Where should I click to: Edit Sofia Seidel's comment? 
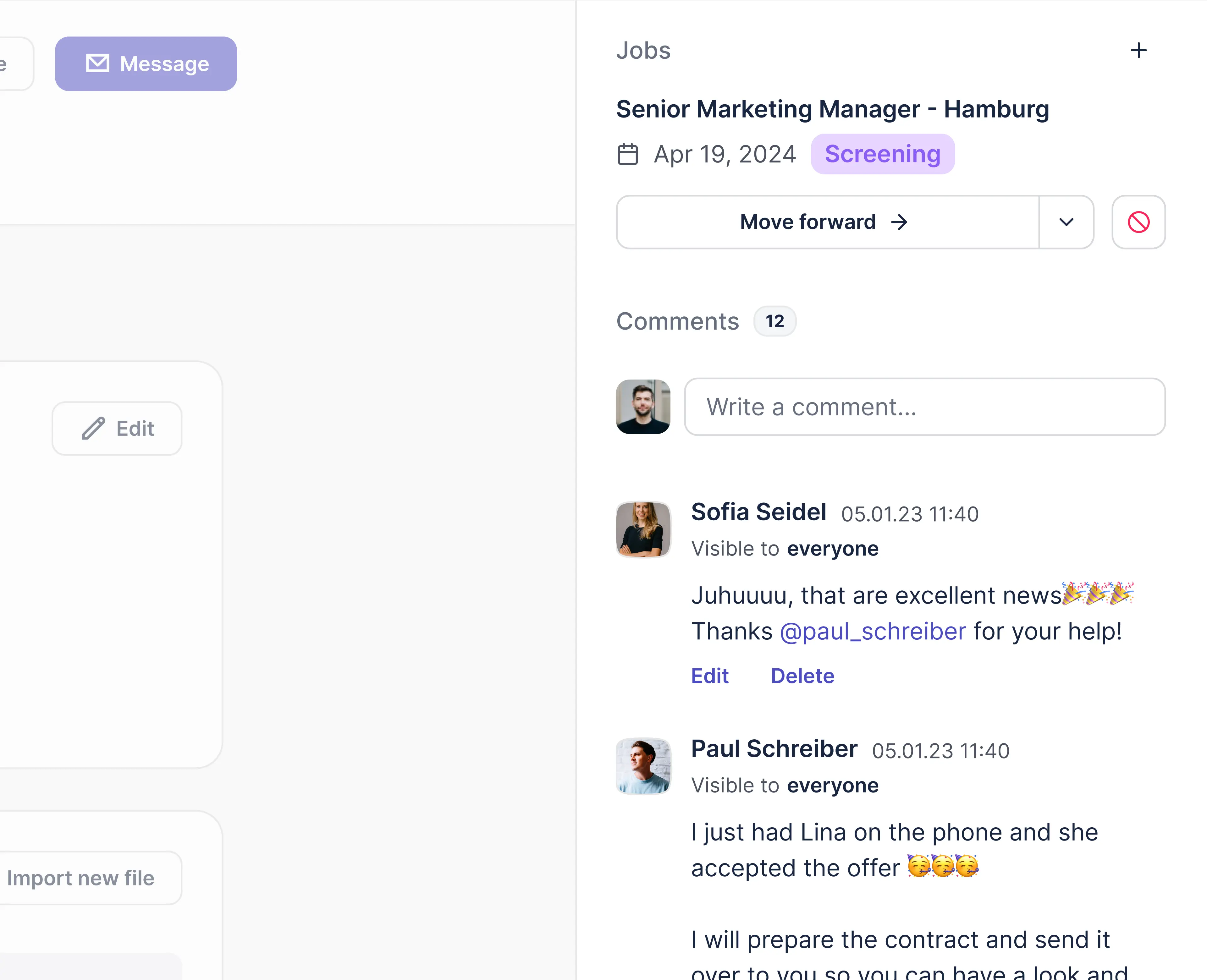pos(709,676)
